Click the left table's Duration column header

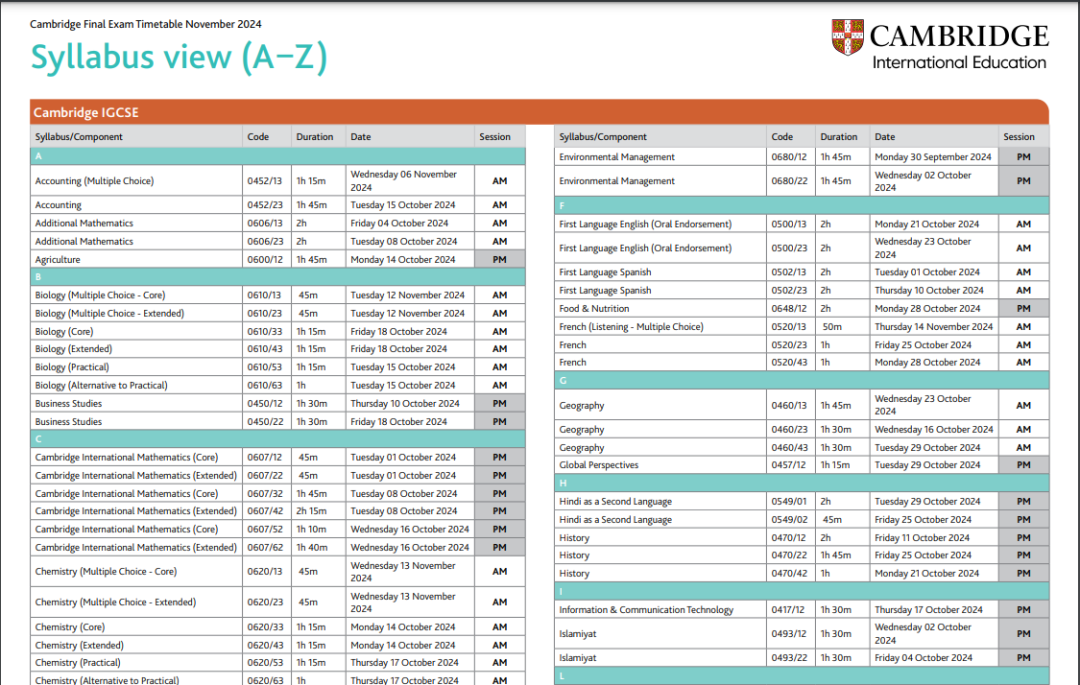click(314, 137)
